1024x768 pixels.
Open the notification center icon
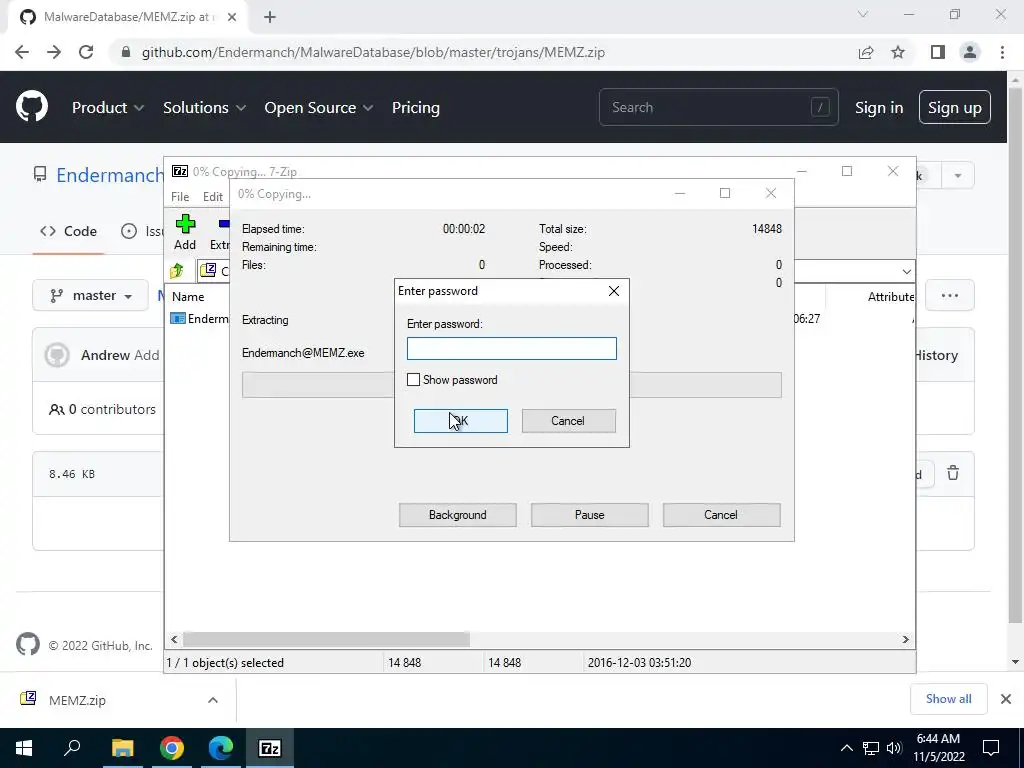pyautogui.click(x=991, y=748)
